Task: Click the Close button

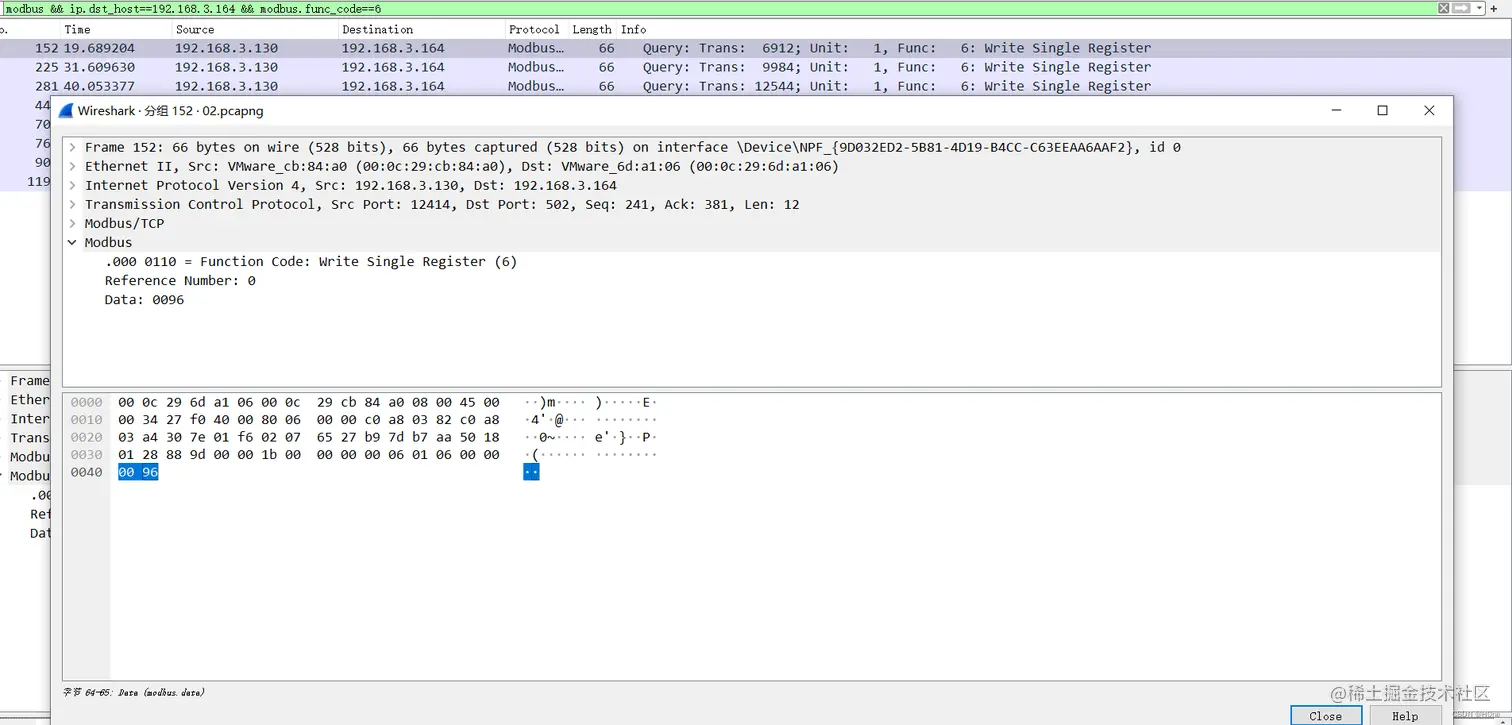Action: 1325,716
